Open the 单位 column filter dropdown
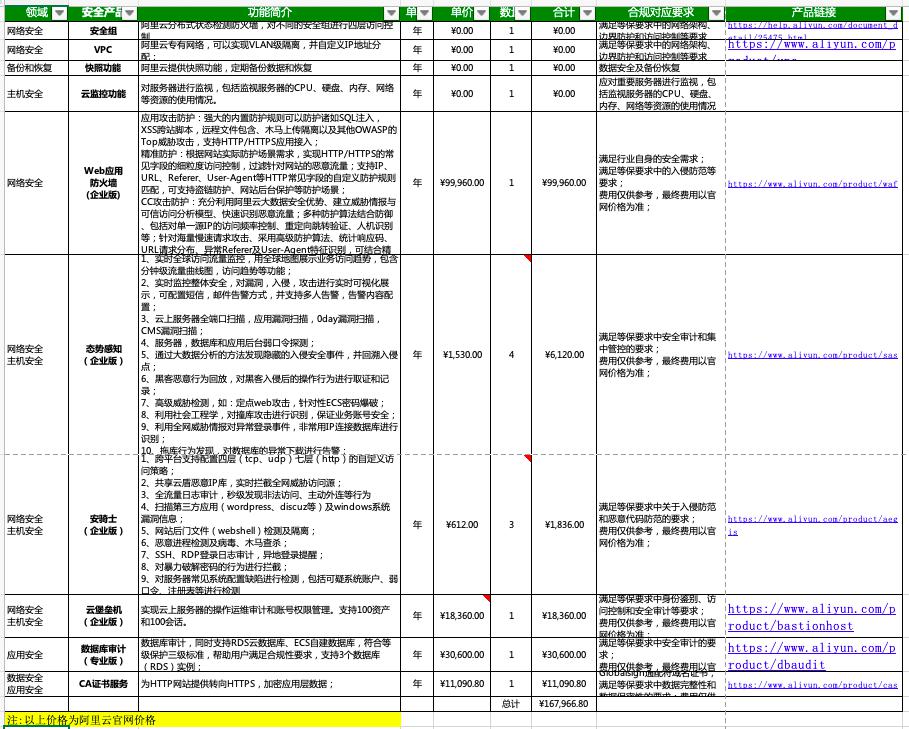This screenshot has width=909, height=729. [x=424, y=13]
